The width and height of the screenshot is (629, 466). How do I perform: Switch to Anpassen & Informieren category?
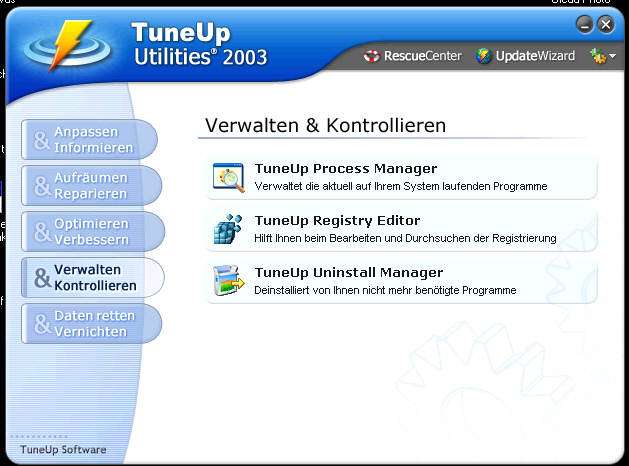89,140
